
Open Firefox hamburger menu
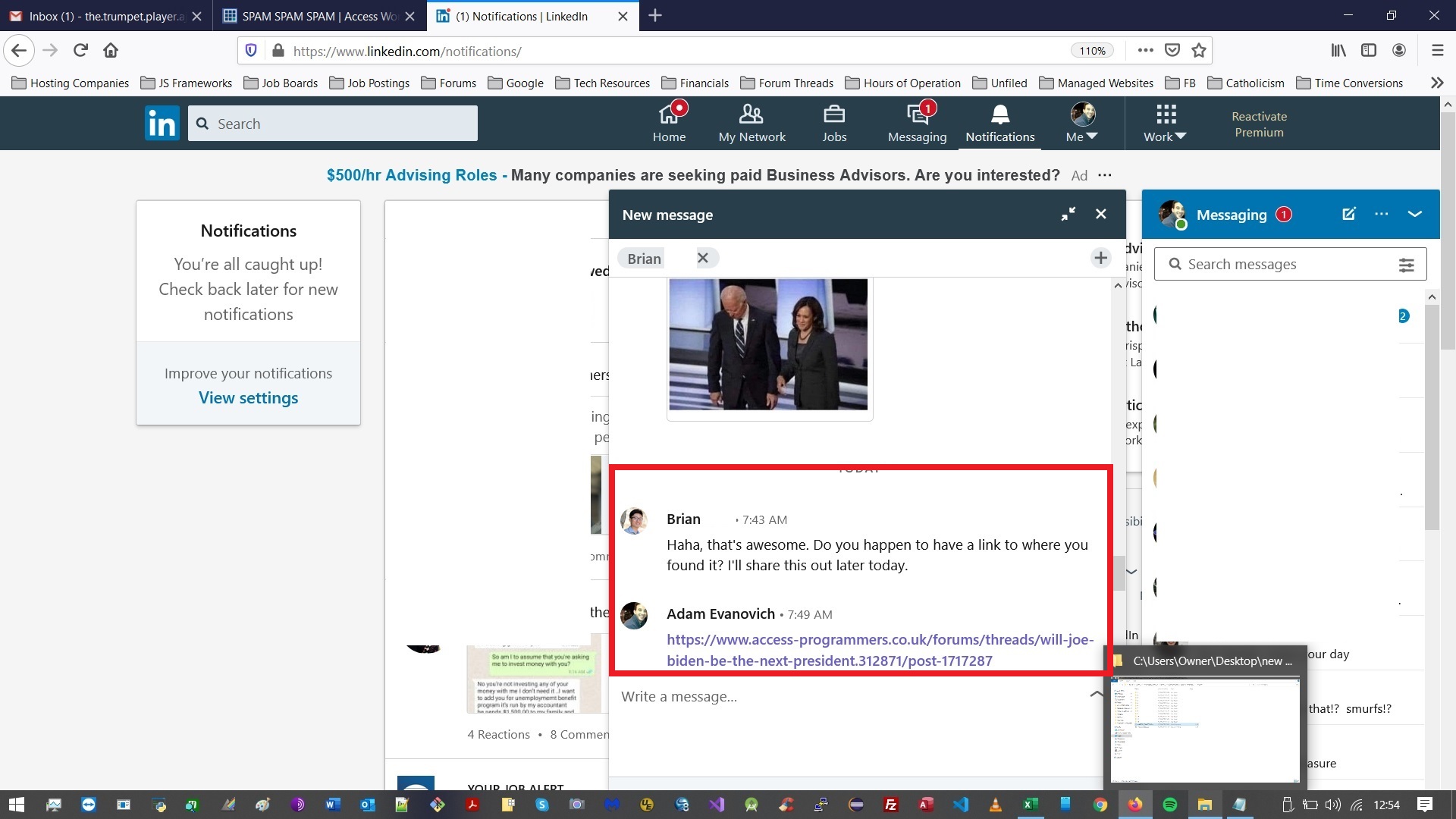click(x=1437, y=51)
